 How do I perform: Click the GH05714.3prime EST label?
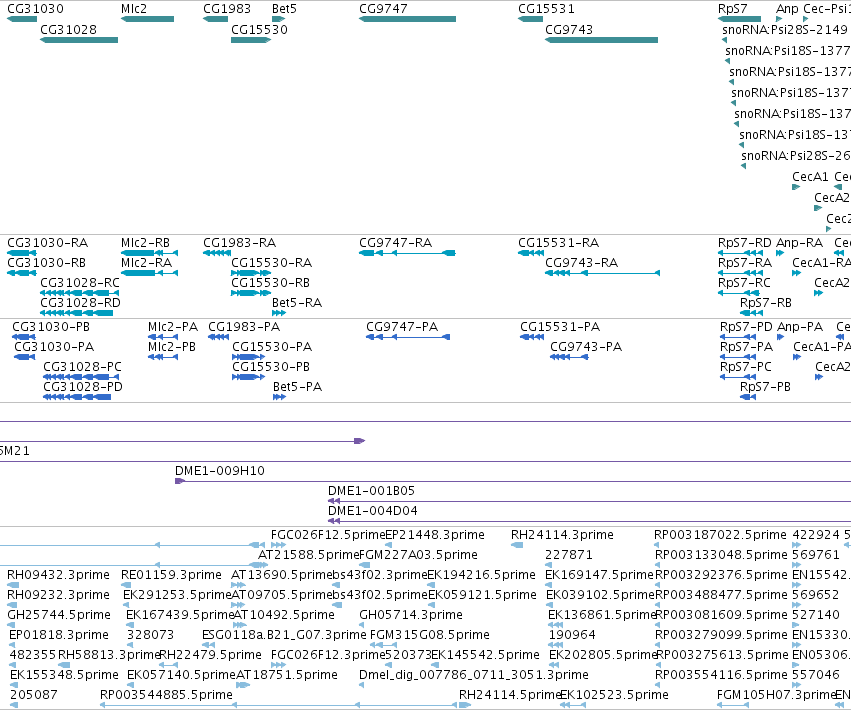pyautogui.click(x=411, y=615)
